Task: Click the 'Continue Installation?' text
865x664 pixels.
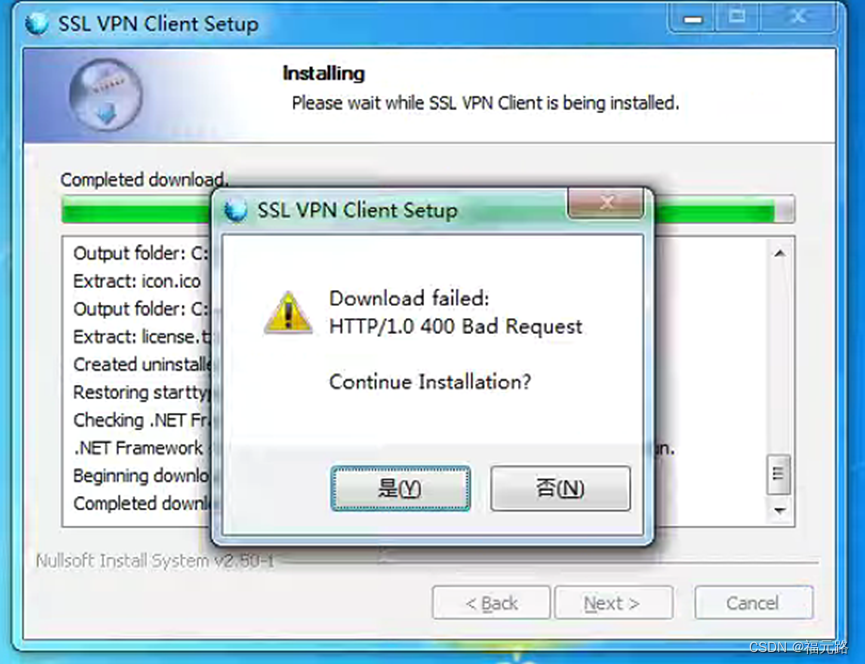Action: tap(430, 382)
